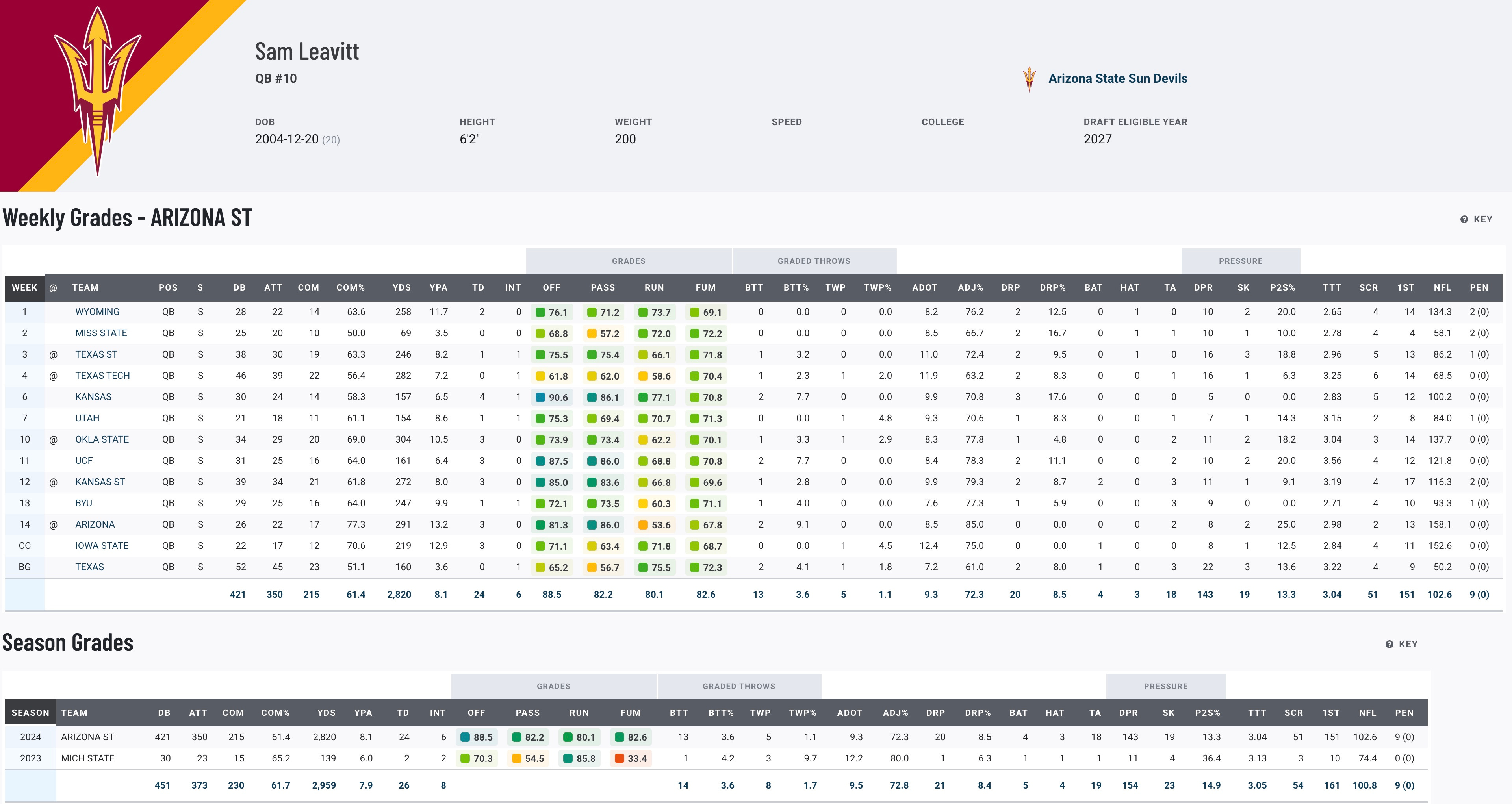Click the career total yards 2,959
This screenshot has height=804, width=1512.
pyautogui.click(x=324, y=785)
